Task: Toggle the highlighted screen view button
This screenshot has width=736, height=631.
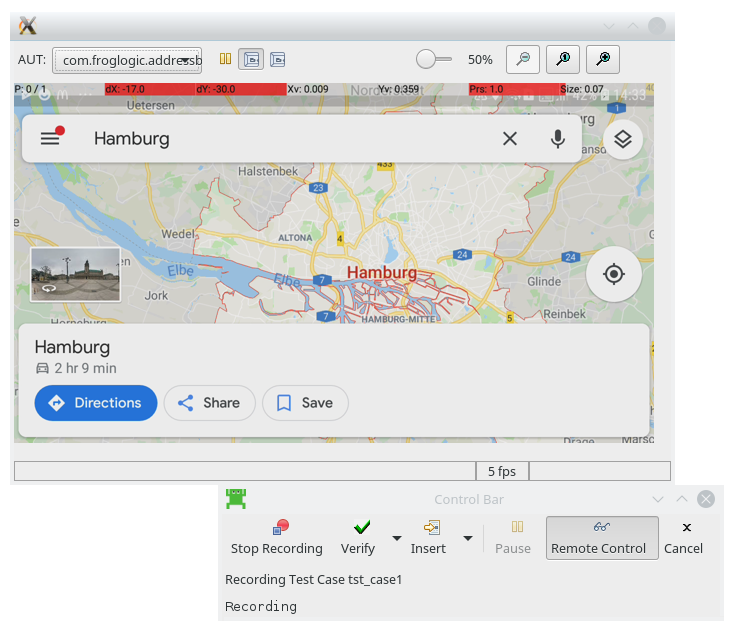Action: (x=252, y=60)
